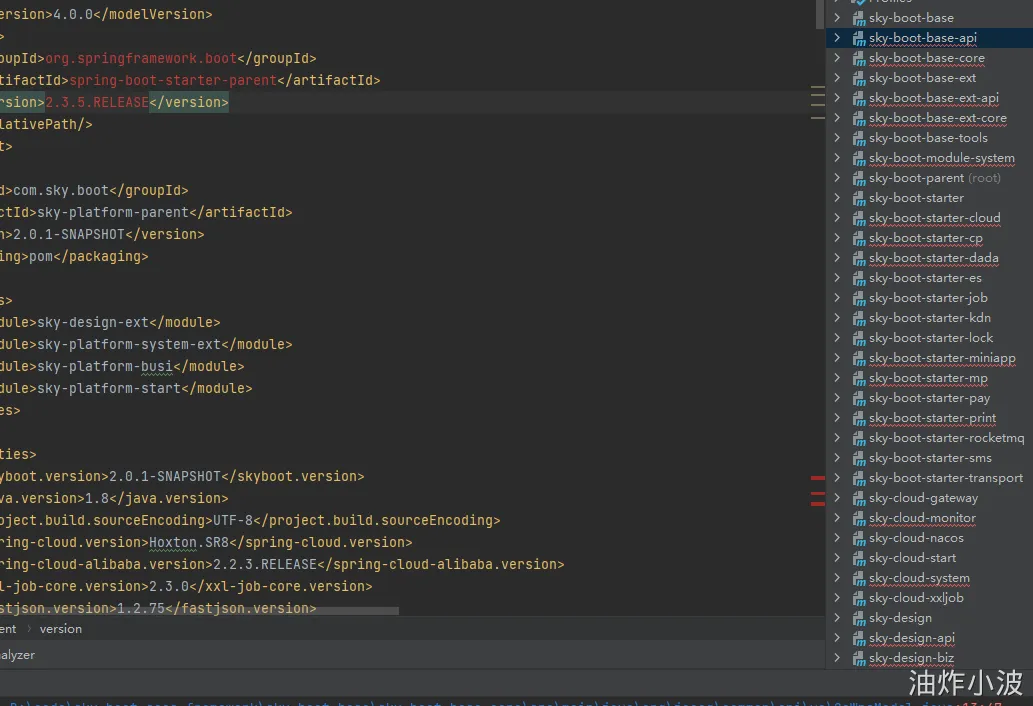Click the 1.2.75 fastjson version value
1033x706 pixels.
click(x=141, y=608)
